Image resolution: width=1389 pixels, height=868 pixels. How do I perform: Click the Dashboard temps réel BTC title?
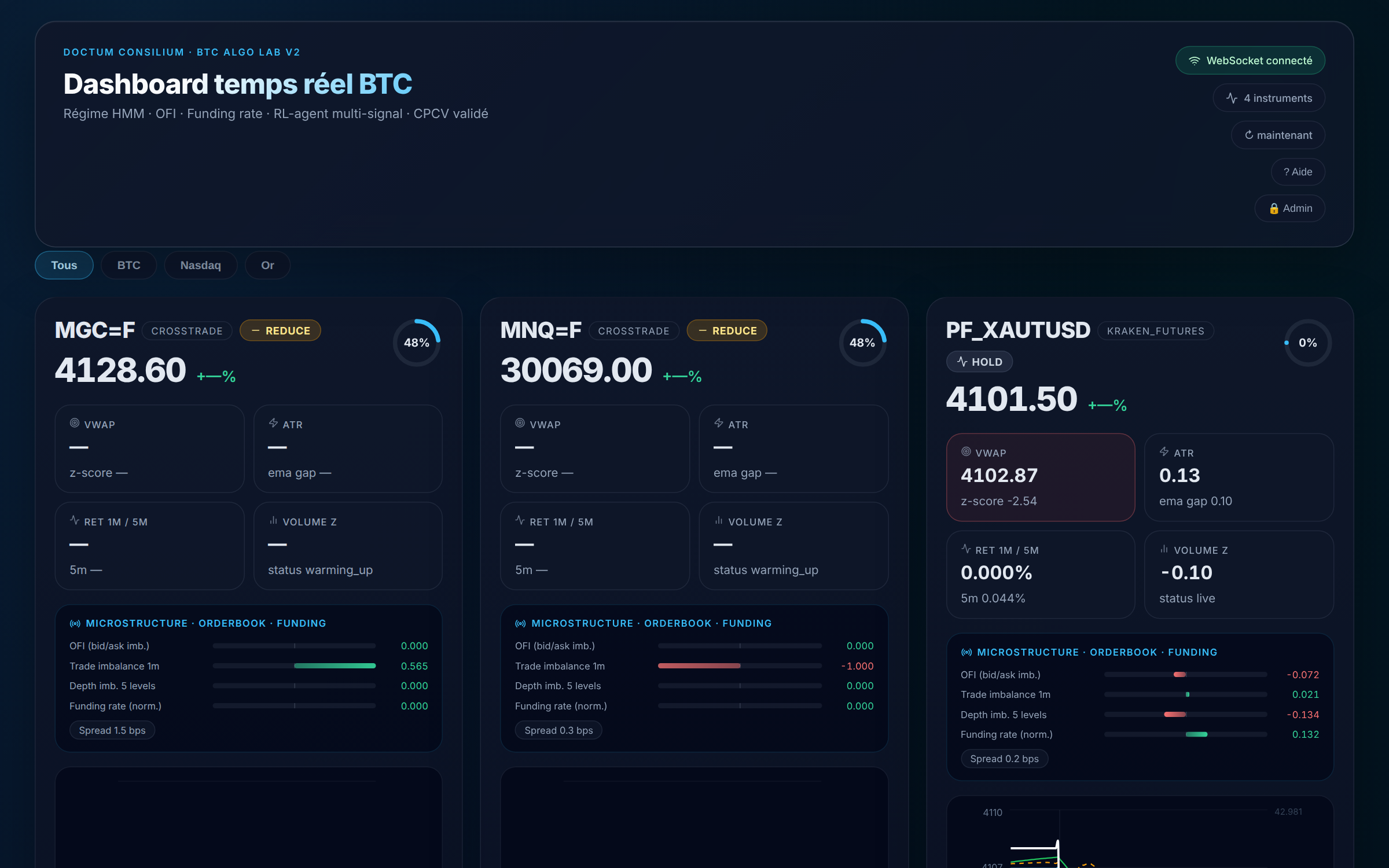coord(238,84)
